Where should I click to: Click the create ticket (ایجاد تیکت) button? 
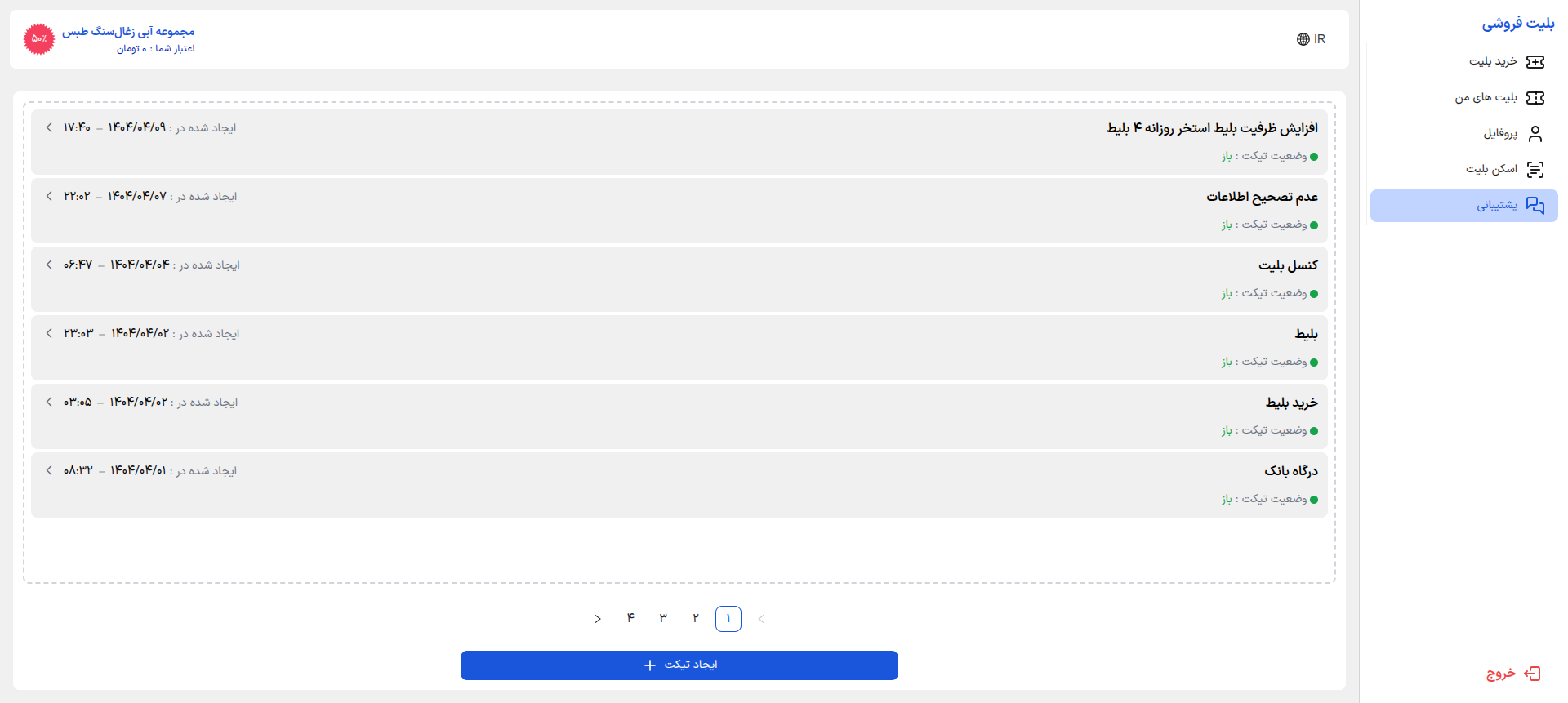(x=679, y=665)
